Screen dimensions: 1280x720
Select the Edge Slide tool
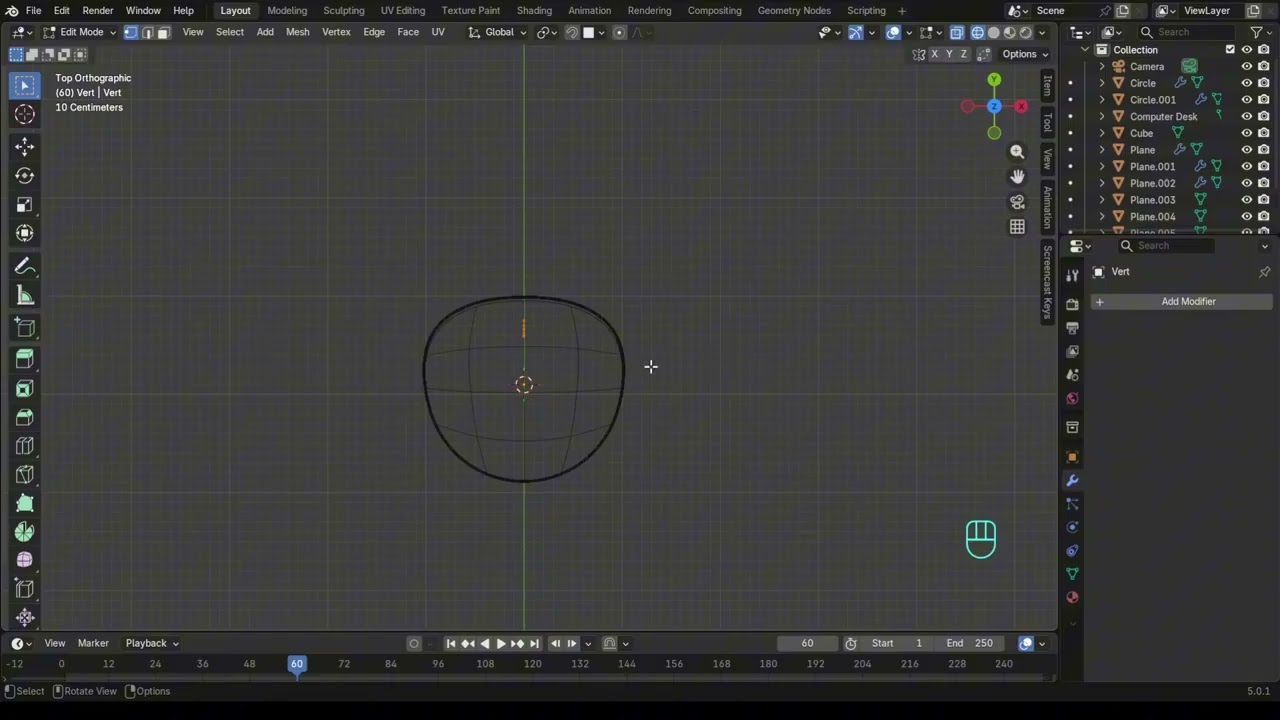[25, 589]
